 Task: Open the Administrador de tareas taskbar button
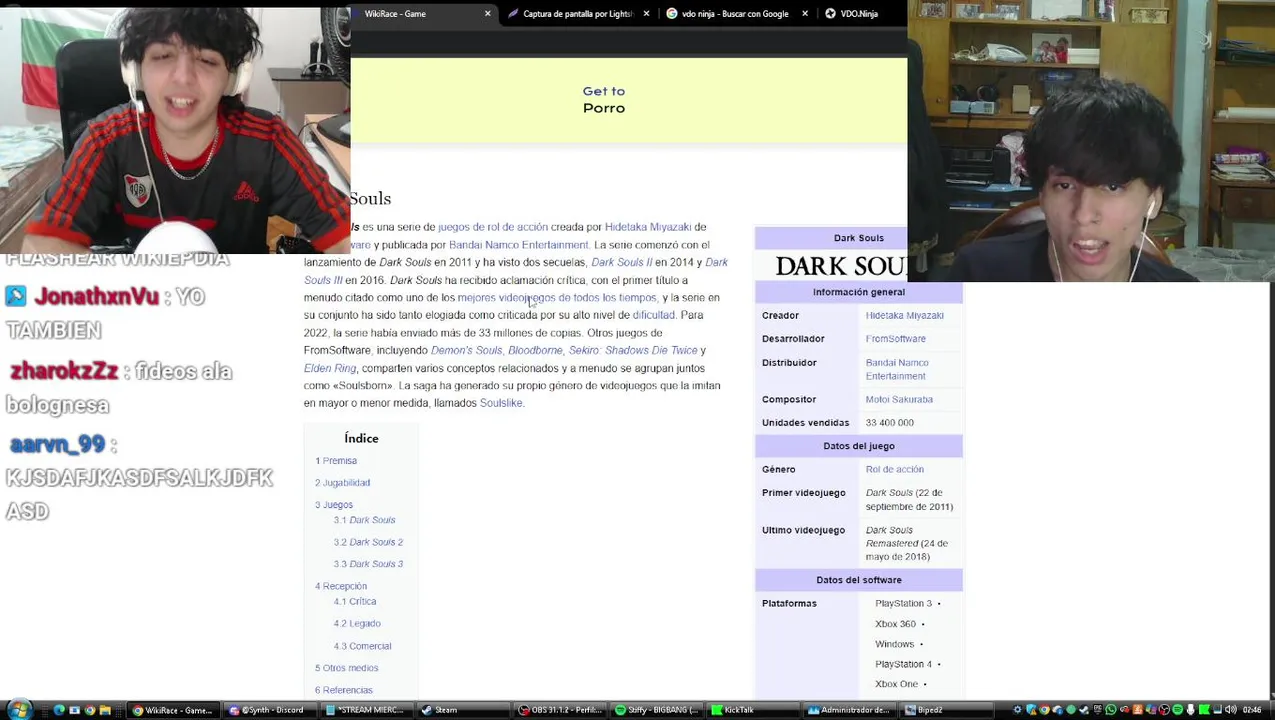tap(849, 711)
